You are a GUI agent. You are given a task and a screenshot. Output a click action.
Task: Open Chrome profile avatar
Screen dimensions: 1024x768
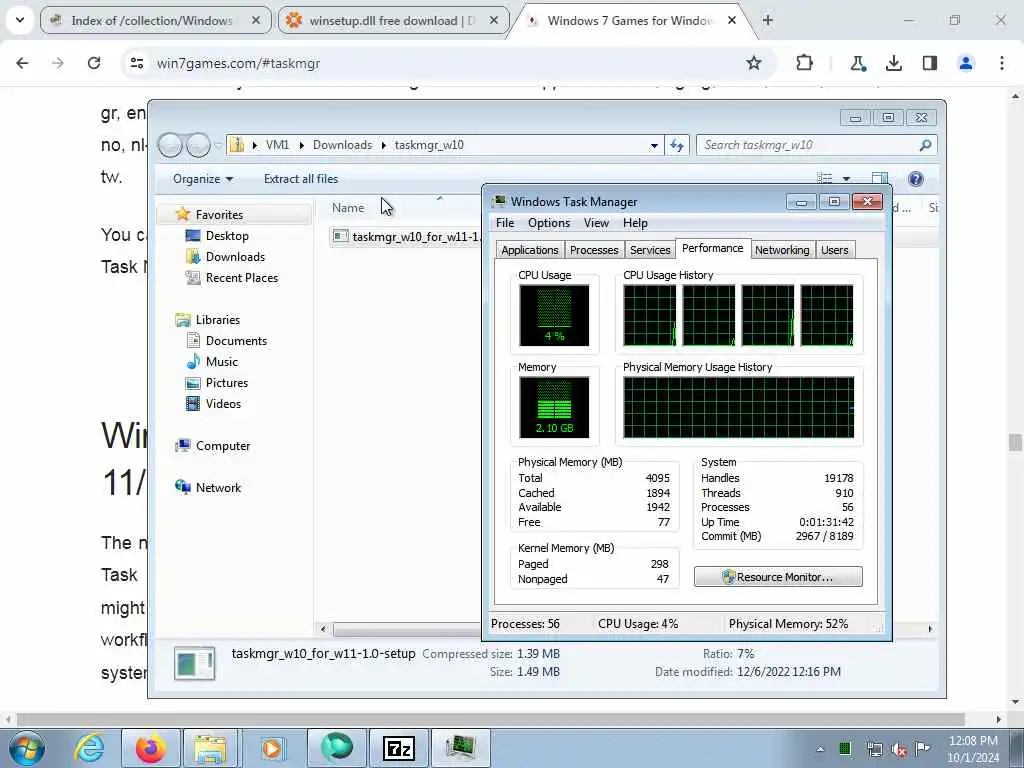[x=965, y=63]
